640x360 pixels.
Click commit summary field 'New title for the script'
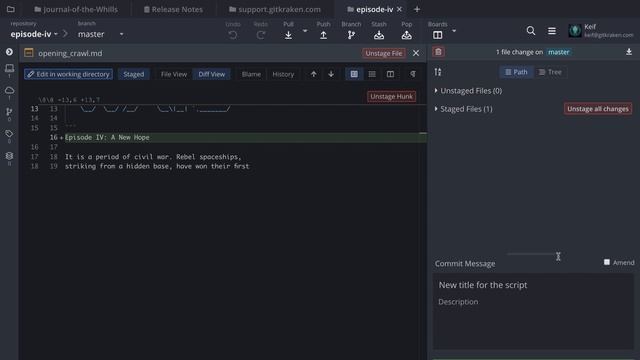[x=533, y=285]
